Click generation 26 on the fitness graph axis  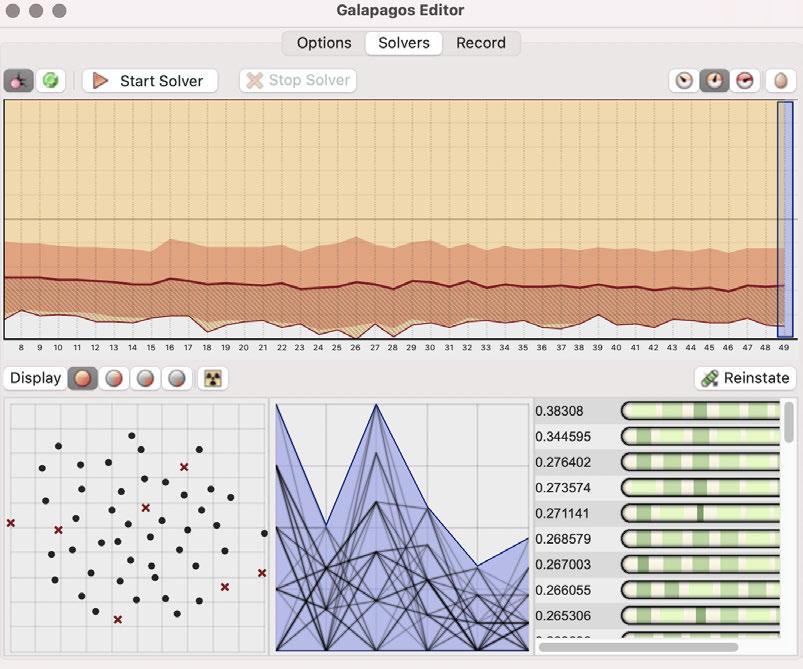[x=355, y=347]
